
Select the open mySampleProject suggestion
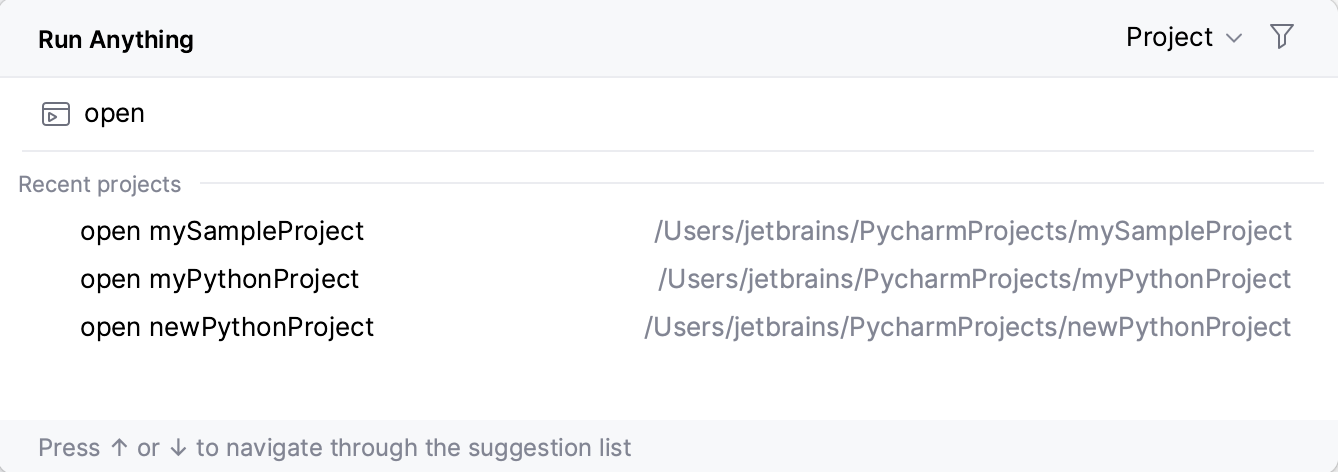point(222,232)
